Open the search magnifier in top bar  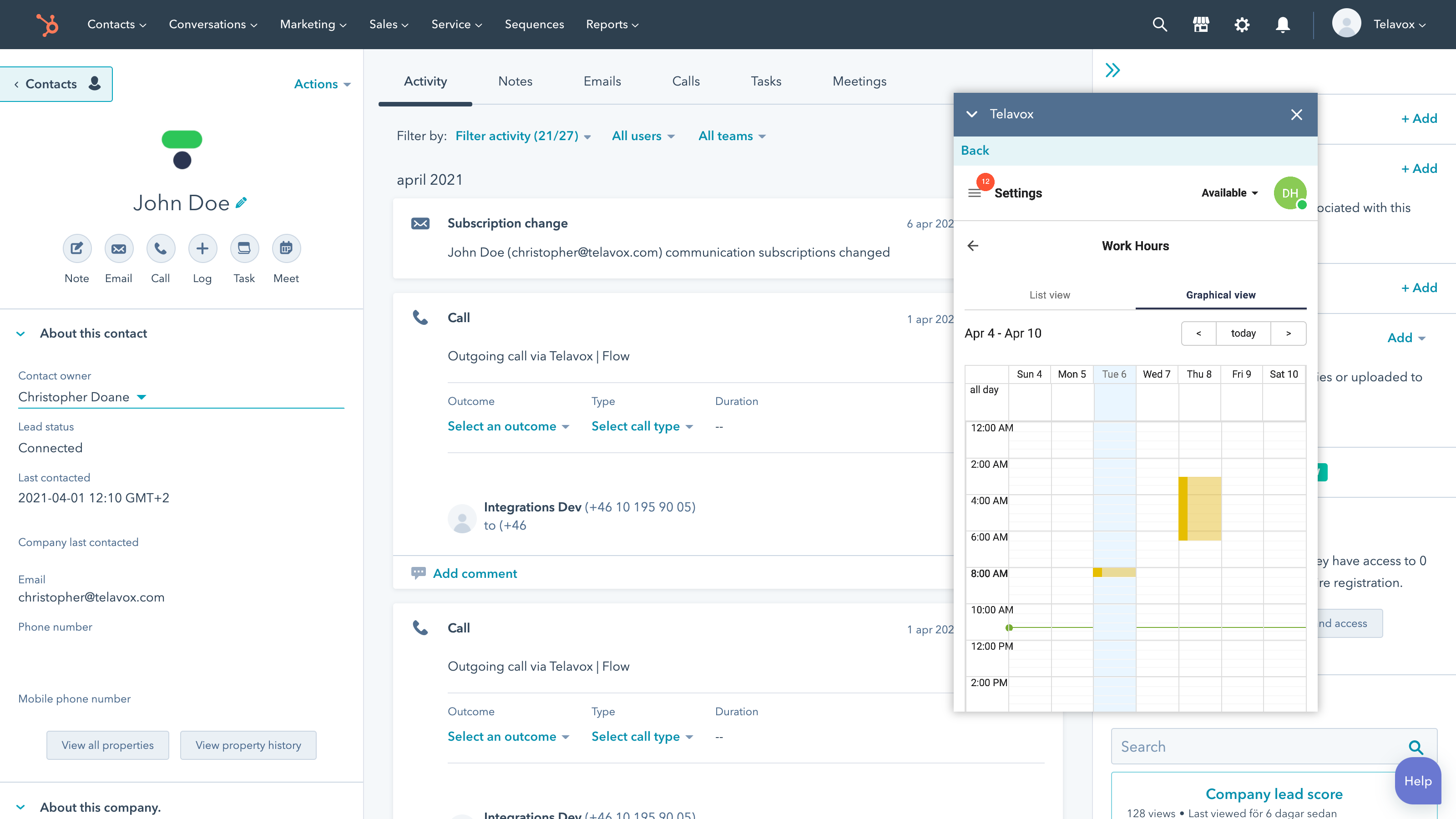1159,24
